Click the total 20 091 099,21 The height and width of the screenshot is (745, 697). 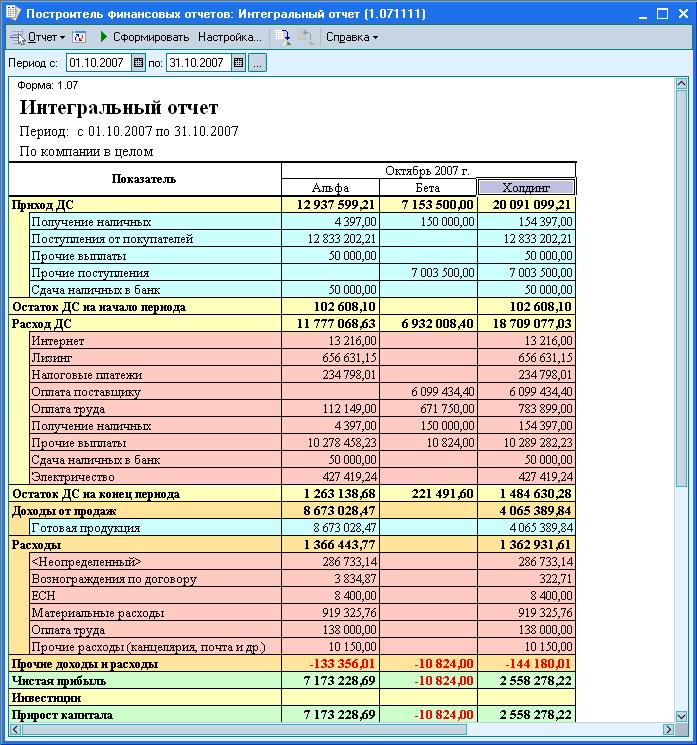click(x=532, y=205)
